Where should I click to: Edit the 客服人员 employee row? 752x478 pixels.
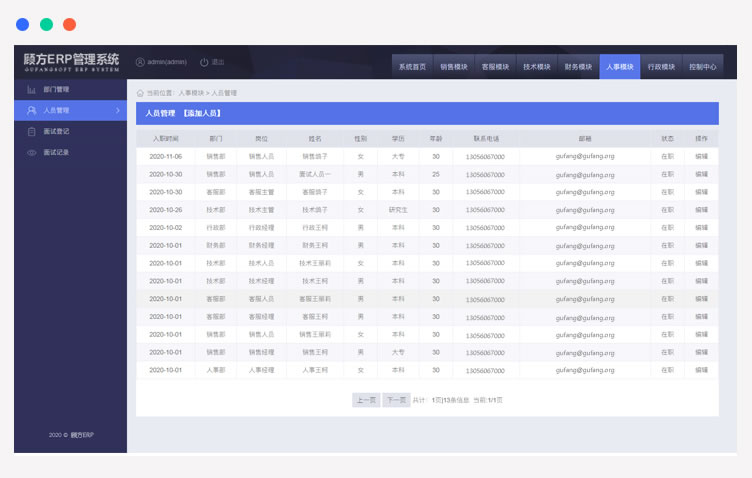pos(701,299)
